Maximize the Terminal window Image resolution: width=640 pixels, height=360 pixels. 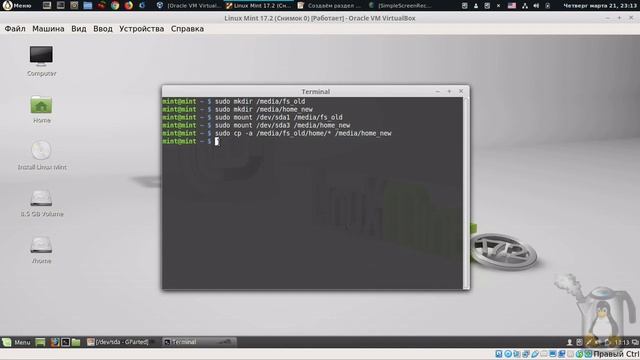pos(449,91)
